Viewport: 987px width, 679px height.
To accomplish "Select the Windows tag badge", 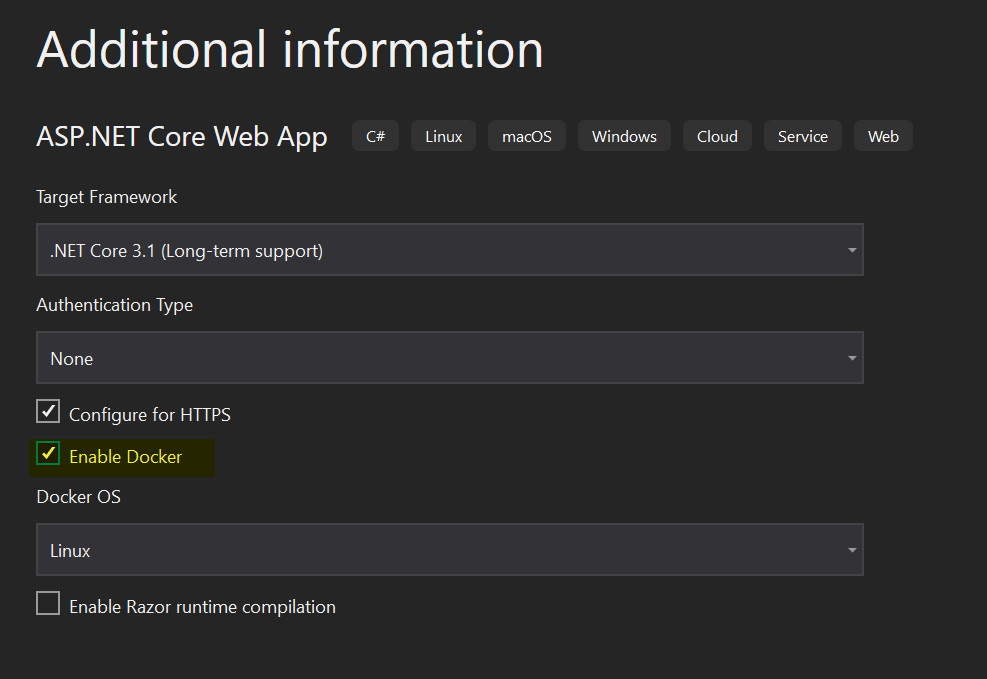I will click(x=624, y=136).
